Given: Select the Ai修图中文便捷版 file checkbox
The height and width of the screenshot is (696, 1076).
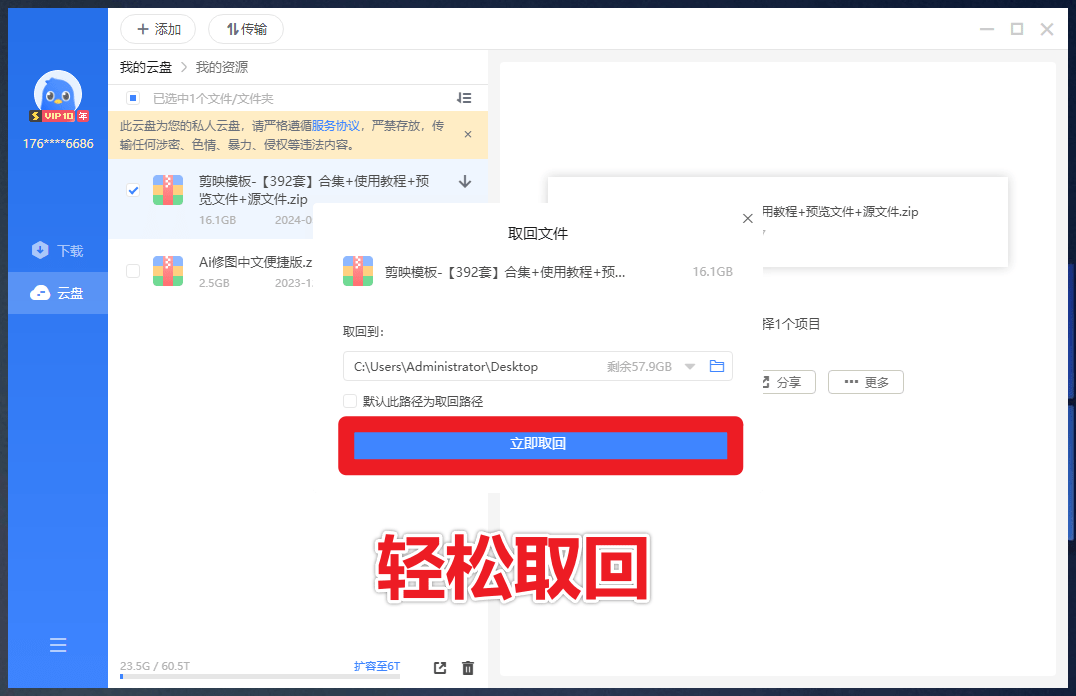Looking at the screenshot, I should click(132, 270).
